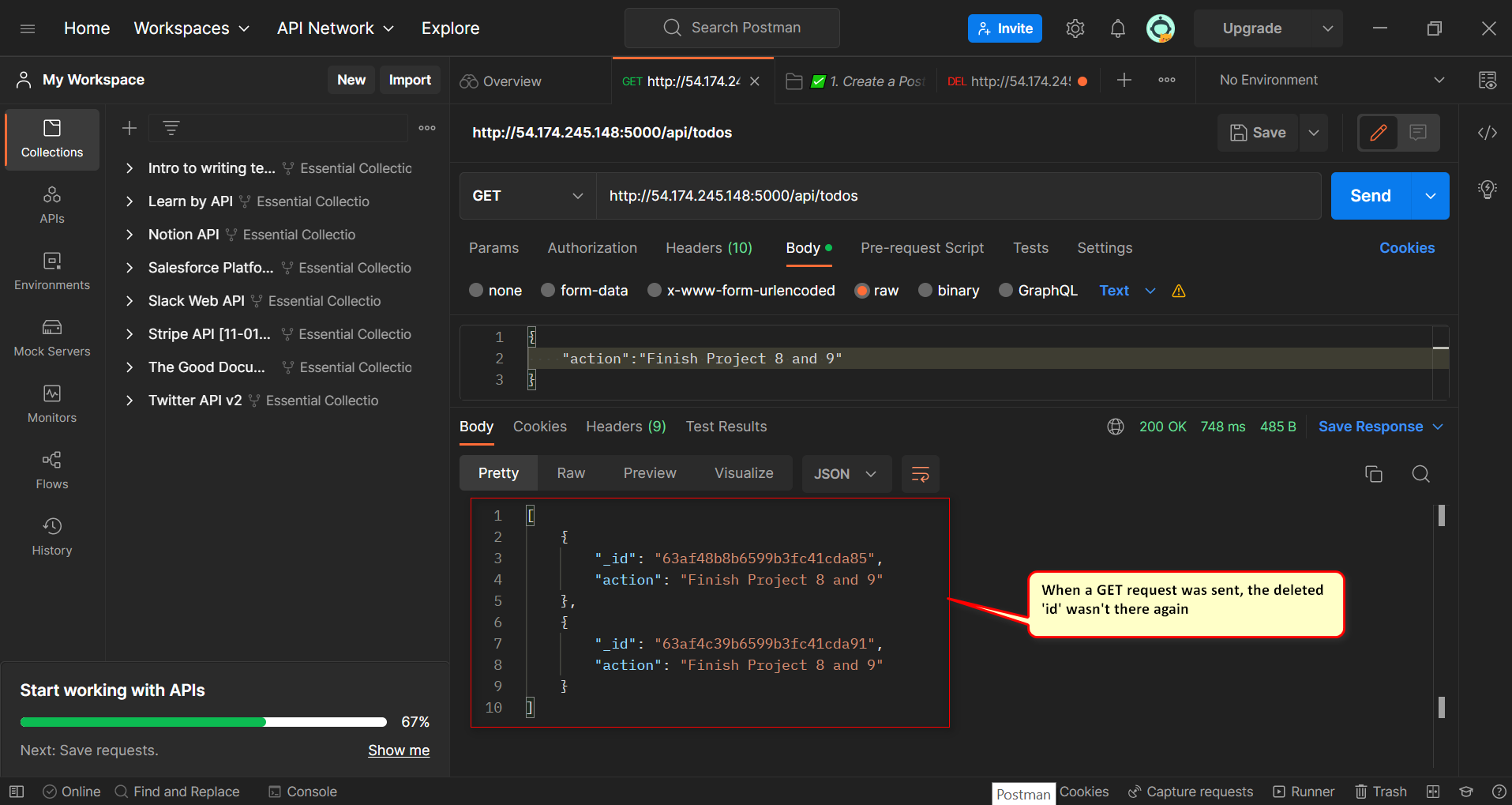
Task: Open the comments icon
Action: (1418, 133)
